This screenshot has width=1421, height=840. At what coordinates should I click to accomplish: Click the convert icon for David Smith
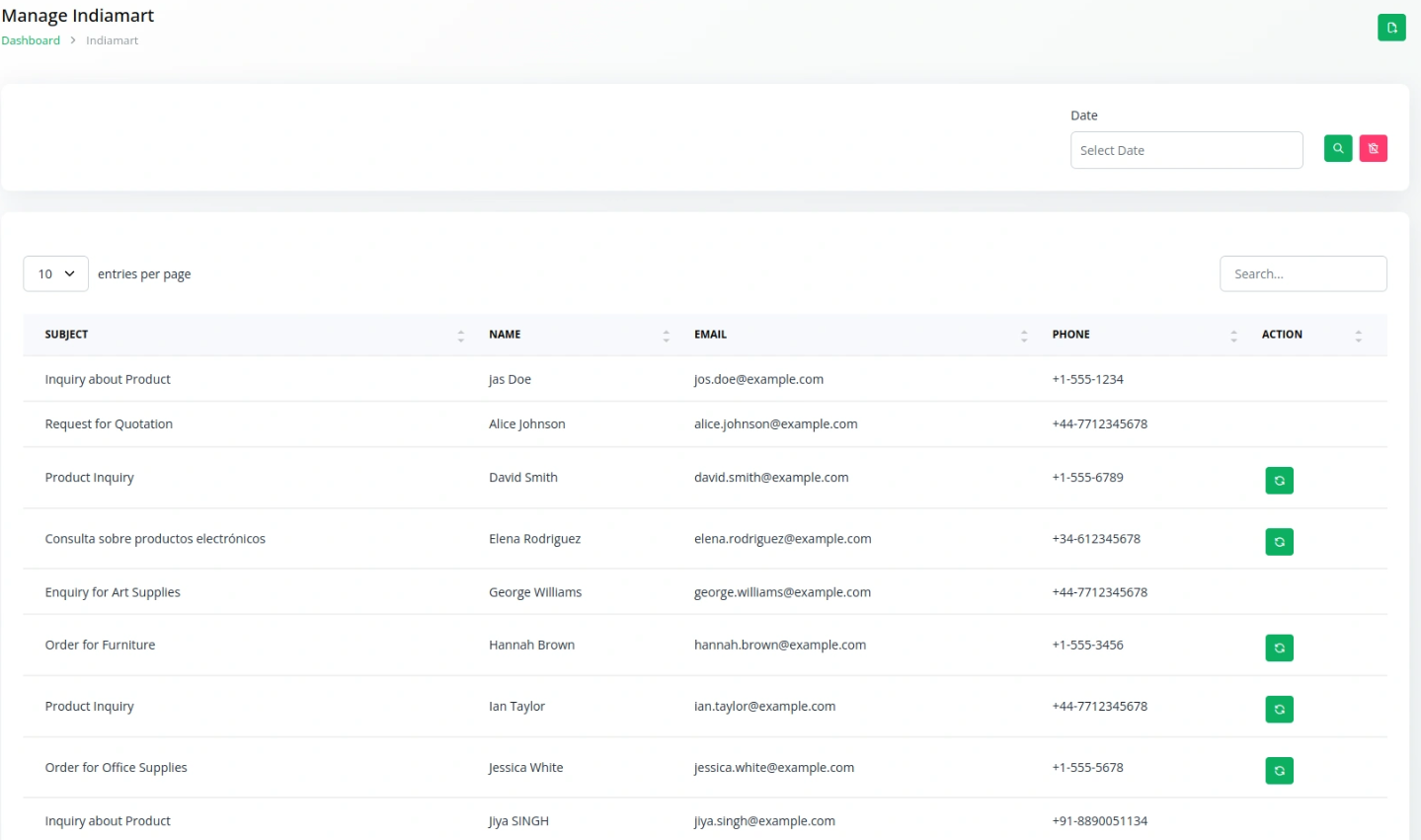[1279, 481]
